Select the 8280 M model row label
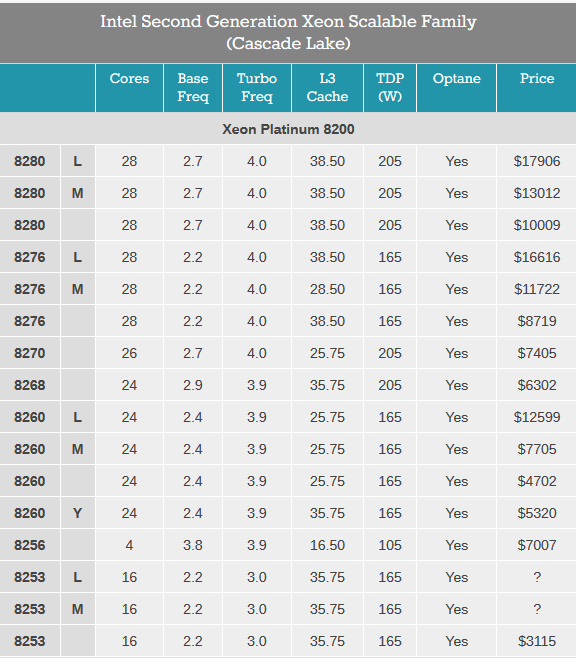 30,193
